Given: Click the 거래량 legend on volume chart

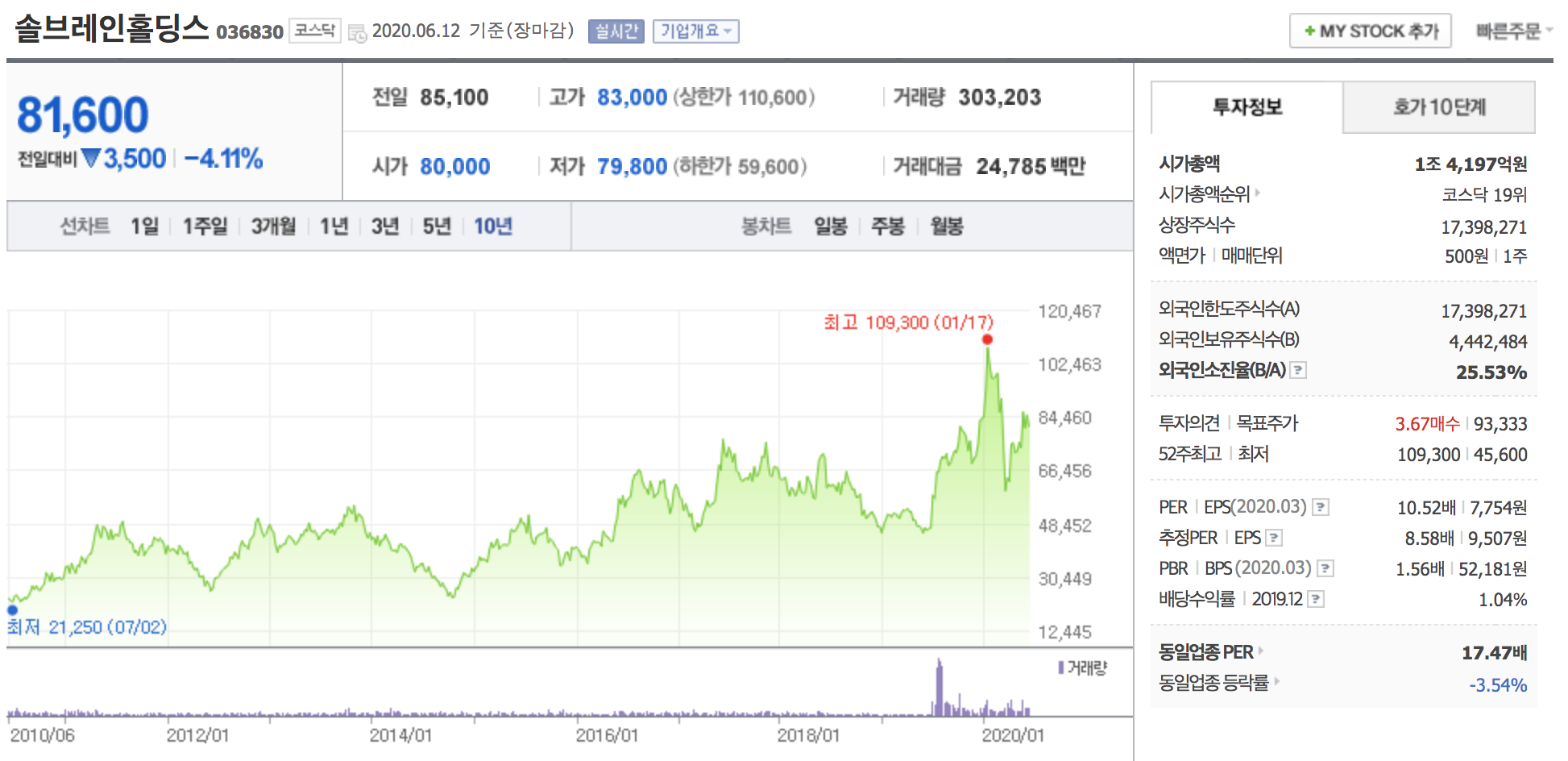Looking at the screenshot, I should coord(1083,667).
